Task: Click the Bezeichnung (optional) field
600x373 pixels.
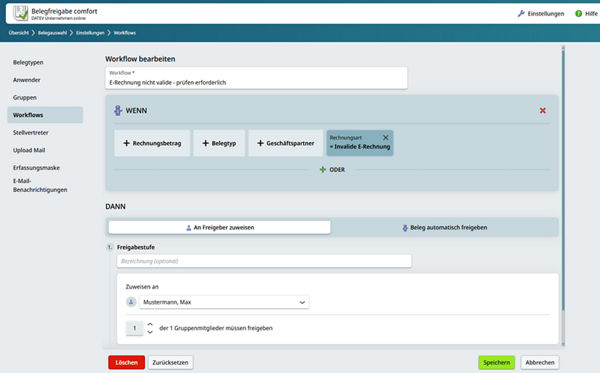Action: click(x=264, y=261)
